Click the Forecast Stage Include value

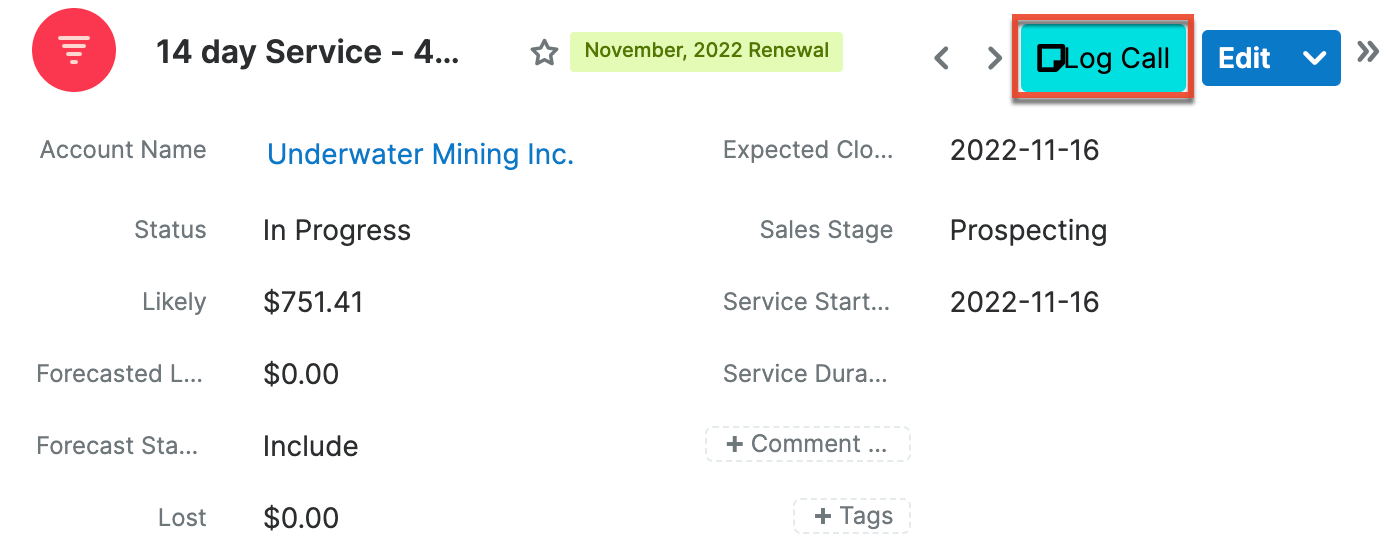tap(310, 446)
